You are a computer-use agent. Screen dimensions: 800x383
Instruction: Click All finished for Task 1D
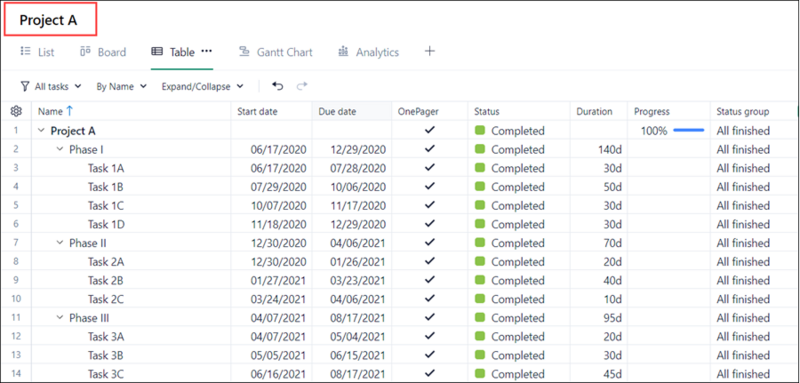point(743,224)
